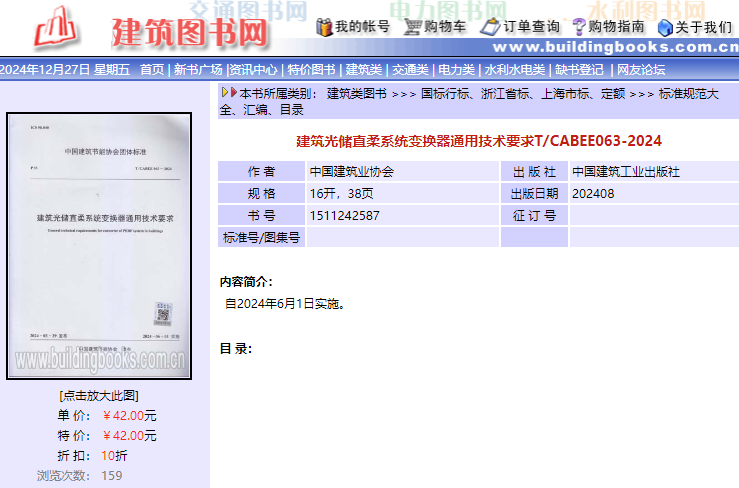Click the 出版日期 label cell
The width and height of the screenshot is (739, 488).
(x=534, y=193)
